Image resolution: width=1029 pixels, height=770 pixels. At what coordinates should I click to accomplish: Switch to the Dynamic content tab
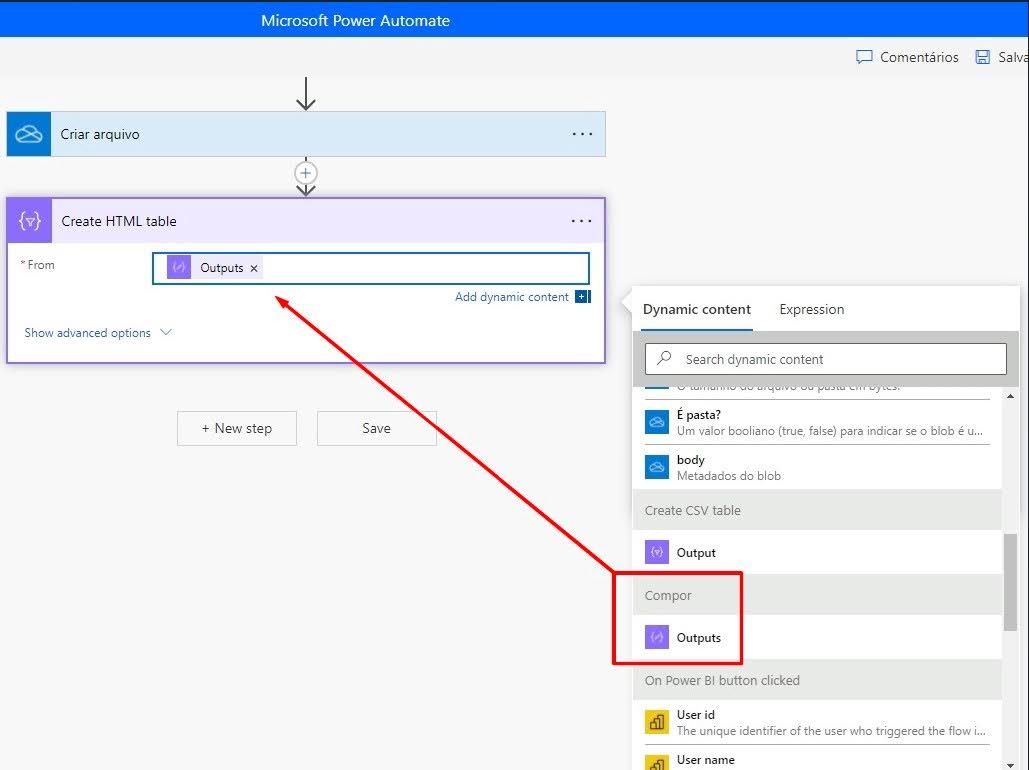(x=696, y=310)
